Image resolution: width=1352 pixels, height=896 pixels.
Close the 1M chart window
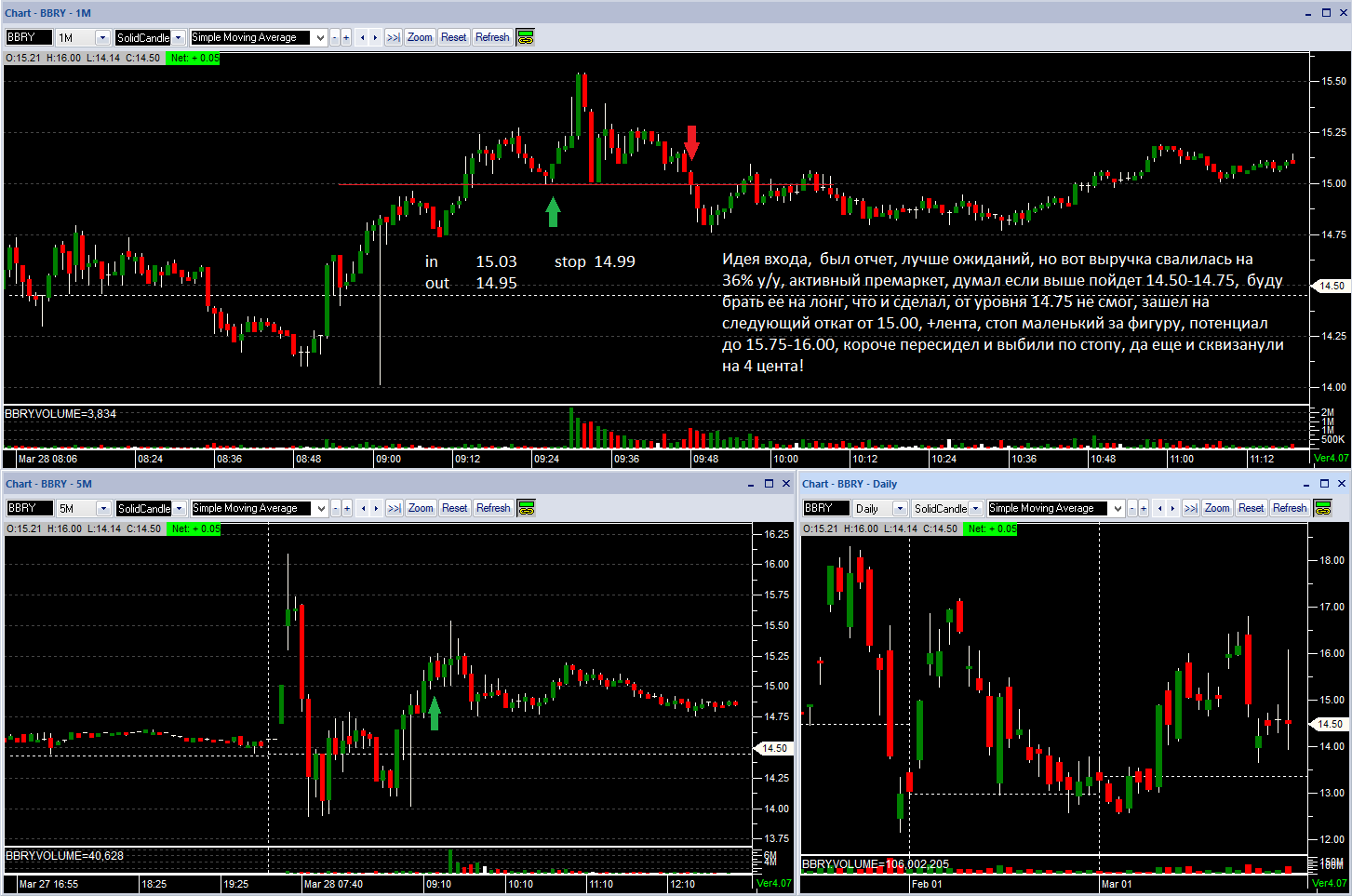pyautogui.click(x=1344, y=13)
